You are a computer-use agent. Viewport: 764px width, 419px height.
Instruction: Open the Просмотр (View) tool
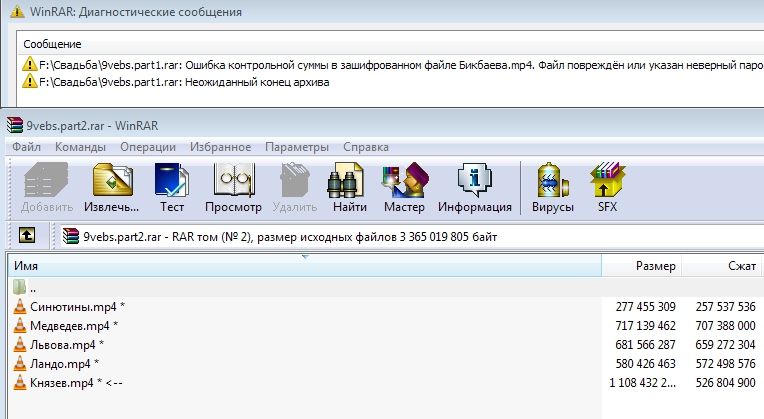click(x=234, y=180)
